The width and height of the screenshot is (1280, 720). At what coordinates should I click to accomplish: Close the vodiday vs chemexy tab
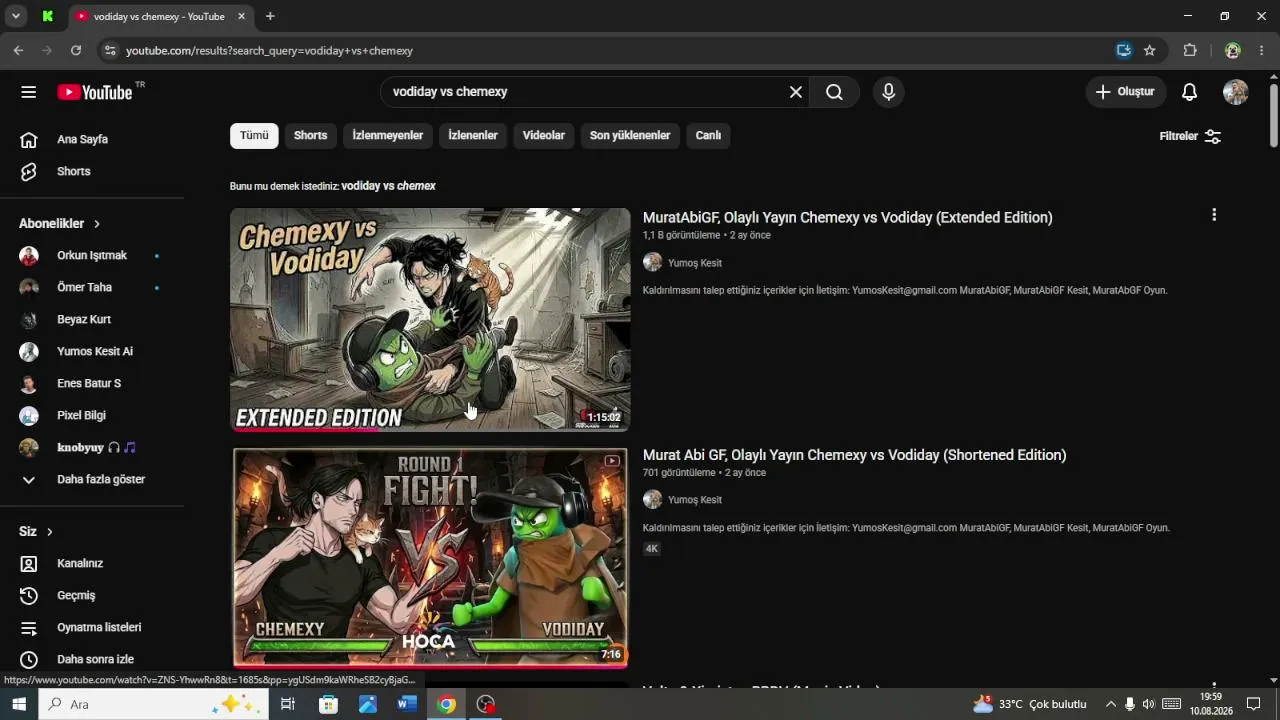point(243,16)
